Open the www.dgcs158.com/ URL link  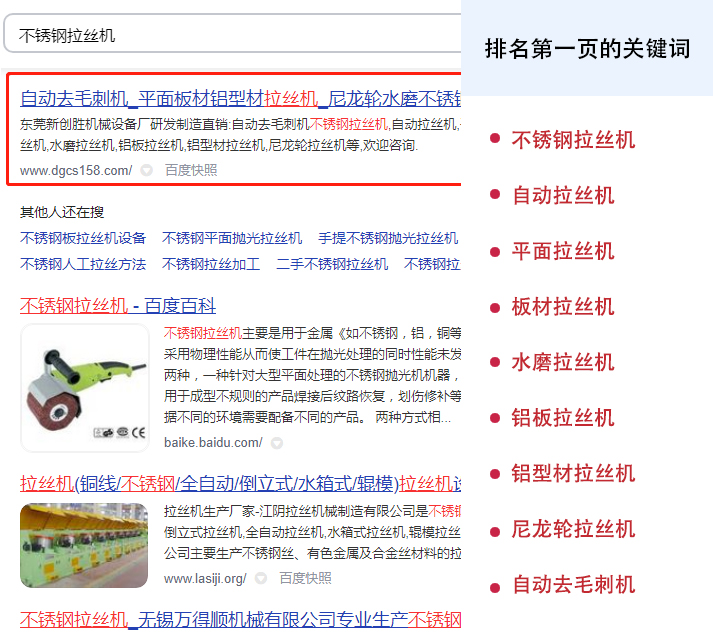click(76, 171)
